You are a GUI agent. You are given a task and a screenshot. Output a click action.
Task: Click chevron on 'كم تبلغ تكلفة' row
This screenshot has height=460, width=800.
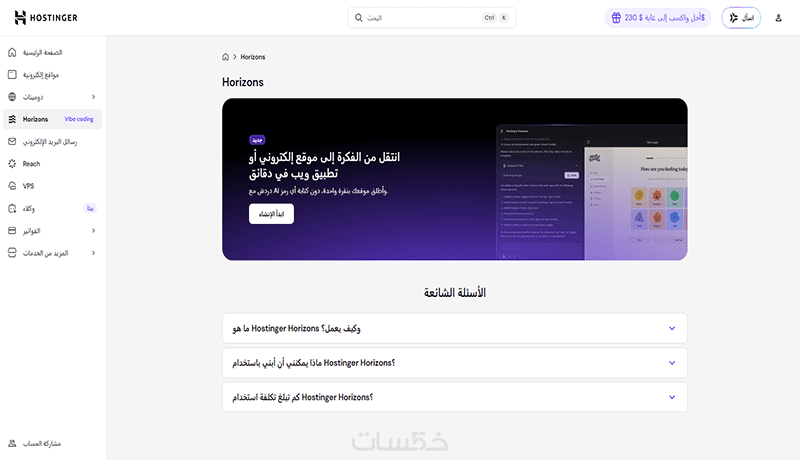click(672, 397)
